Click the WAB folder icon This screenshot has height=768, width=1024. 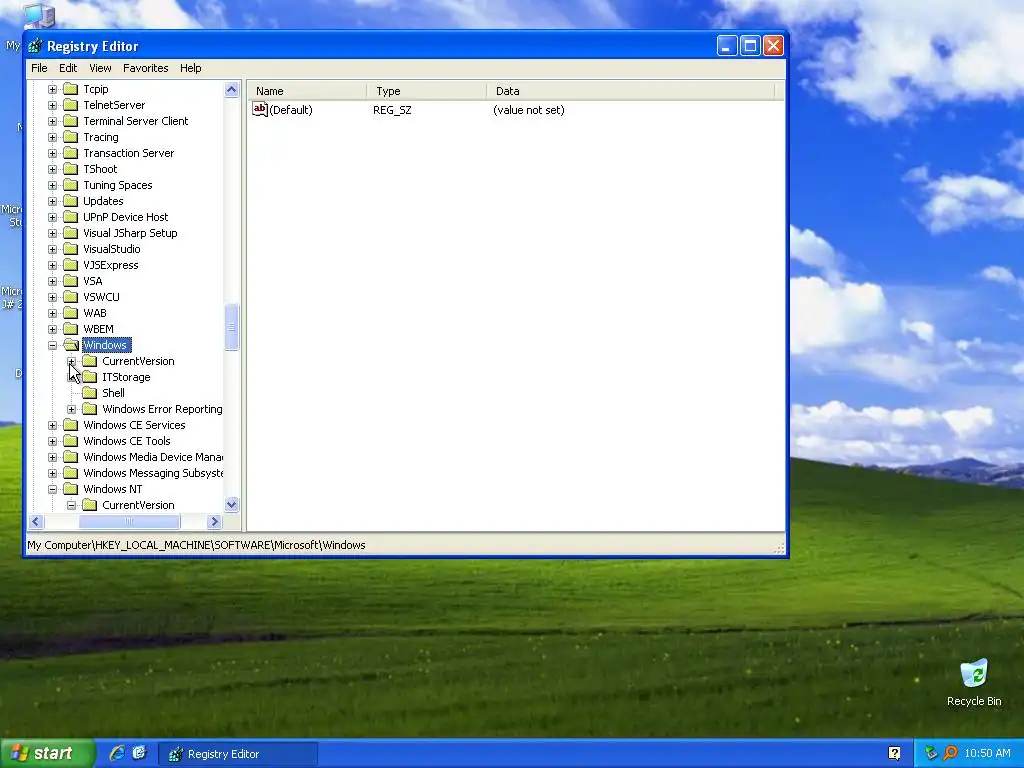point(71,313)
